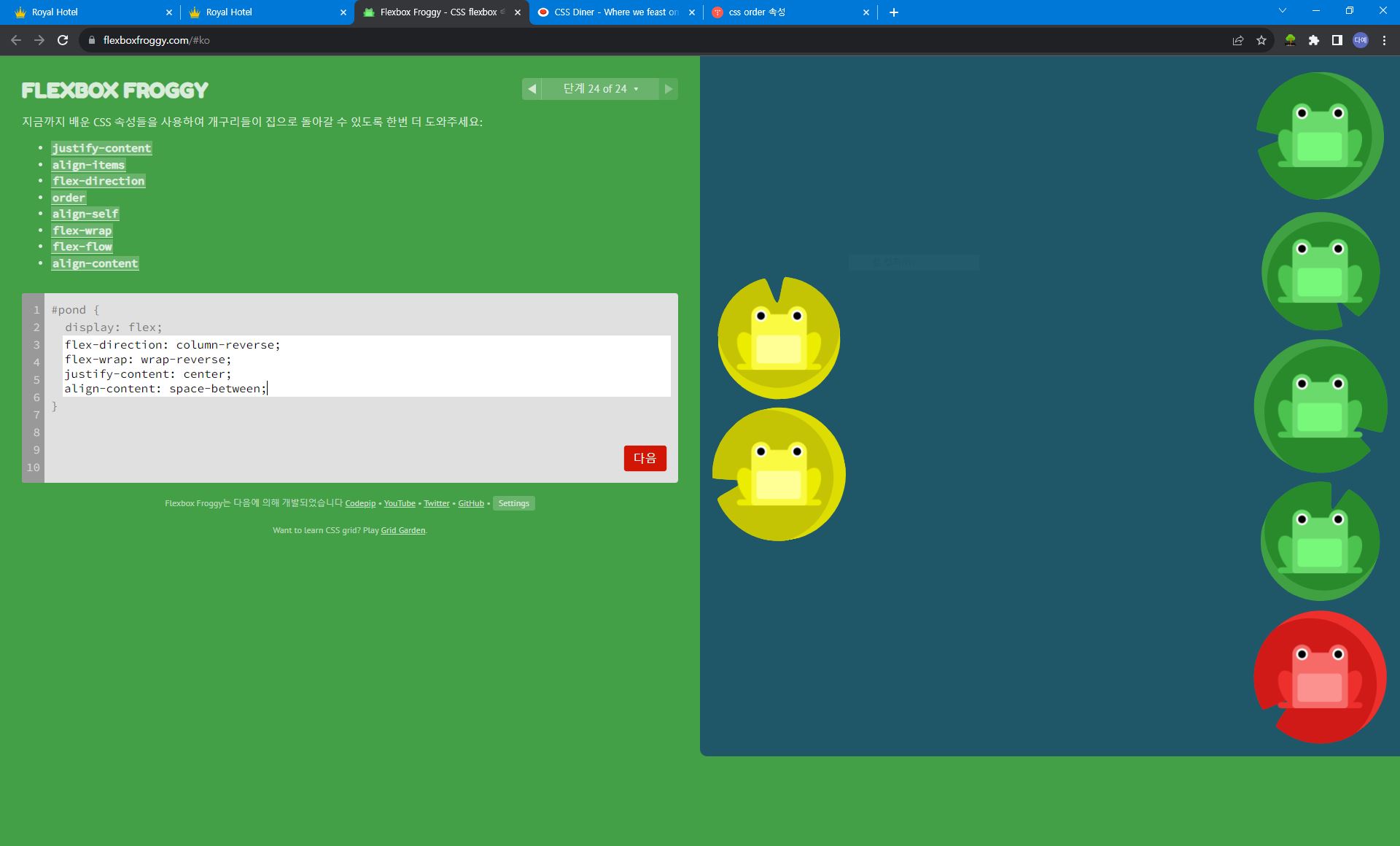Click the flex-direction property help
Viewport: 1400px width, 846px height.
tap(98, 181)
